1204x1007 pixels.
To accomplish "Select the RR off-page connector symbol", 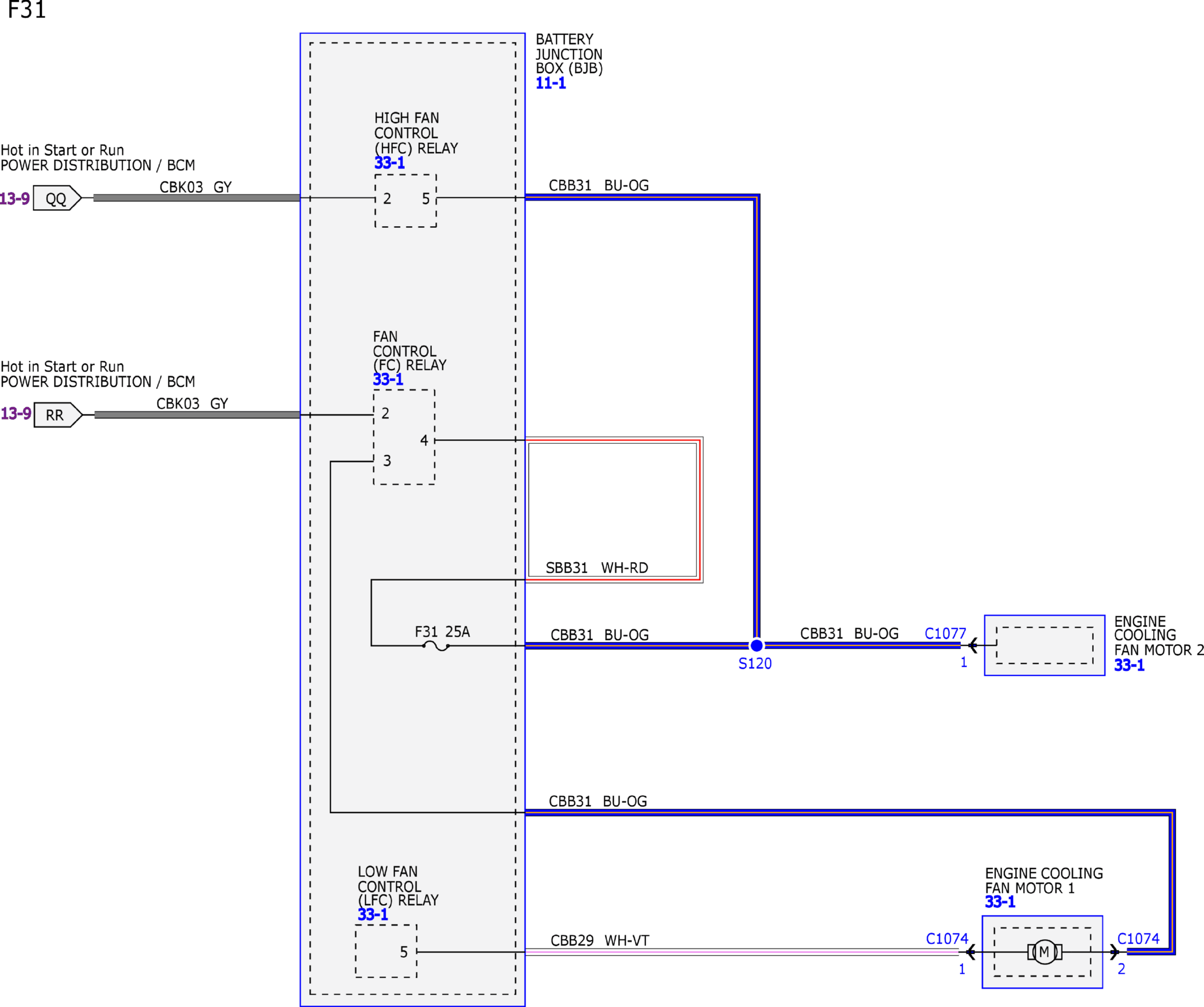I will [58, 414].
